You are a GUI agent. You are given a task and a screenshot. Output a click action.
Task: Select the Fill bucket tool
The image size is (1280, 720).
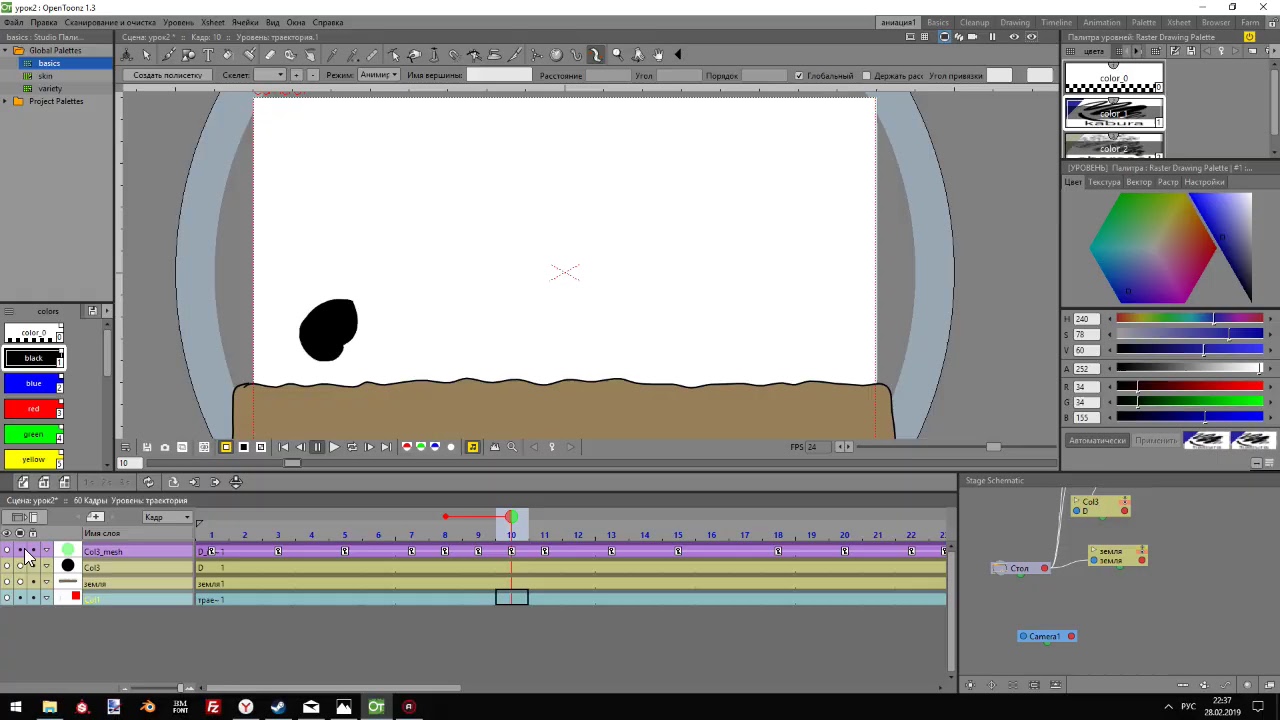(227, 55)
